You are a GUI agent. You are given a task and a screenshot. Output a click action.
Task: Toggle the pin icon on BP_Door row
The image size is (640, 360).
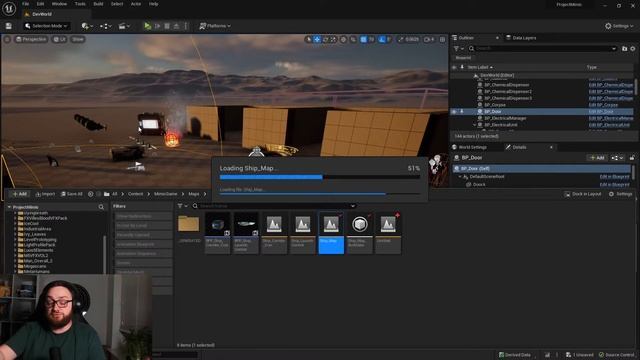pyautogui.click(x=462, y=111)
